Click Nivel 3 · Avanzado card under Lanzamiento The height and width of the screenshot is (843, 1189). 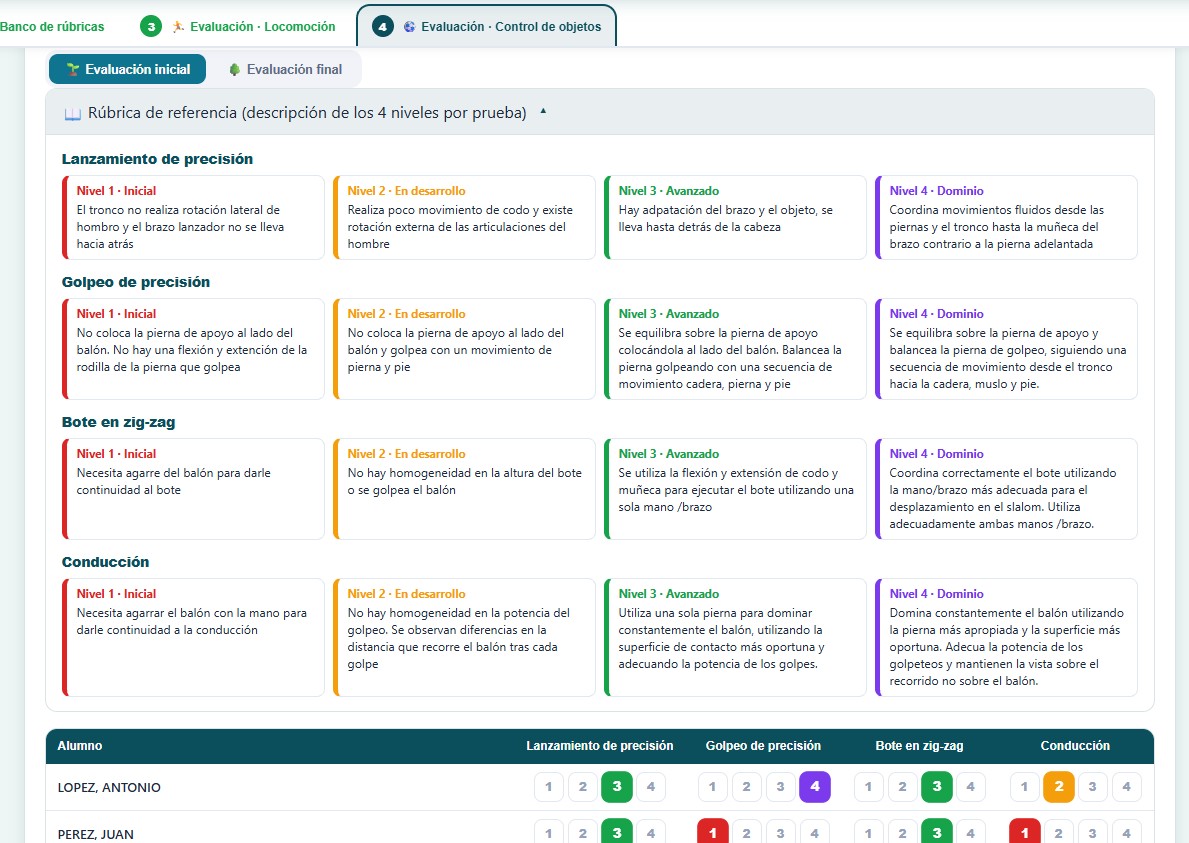click(735, 218)
